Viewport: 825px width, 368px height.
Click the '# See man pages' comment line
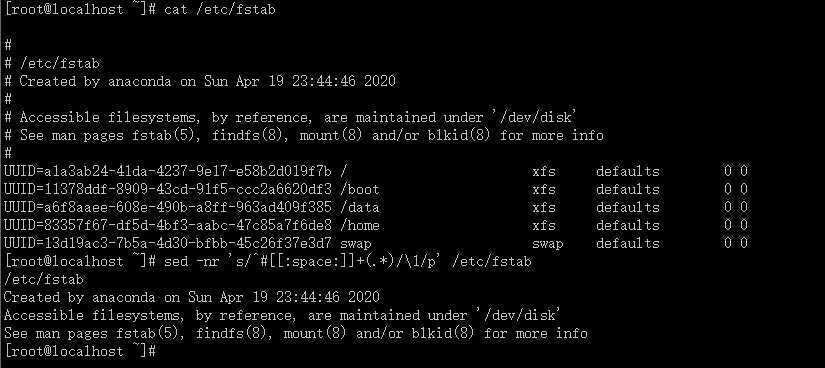coord(304,135)
